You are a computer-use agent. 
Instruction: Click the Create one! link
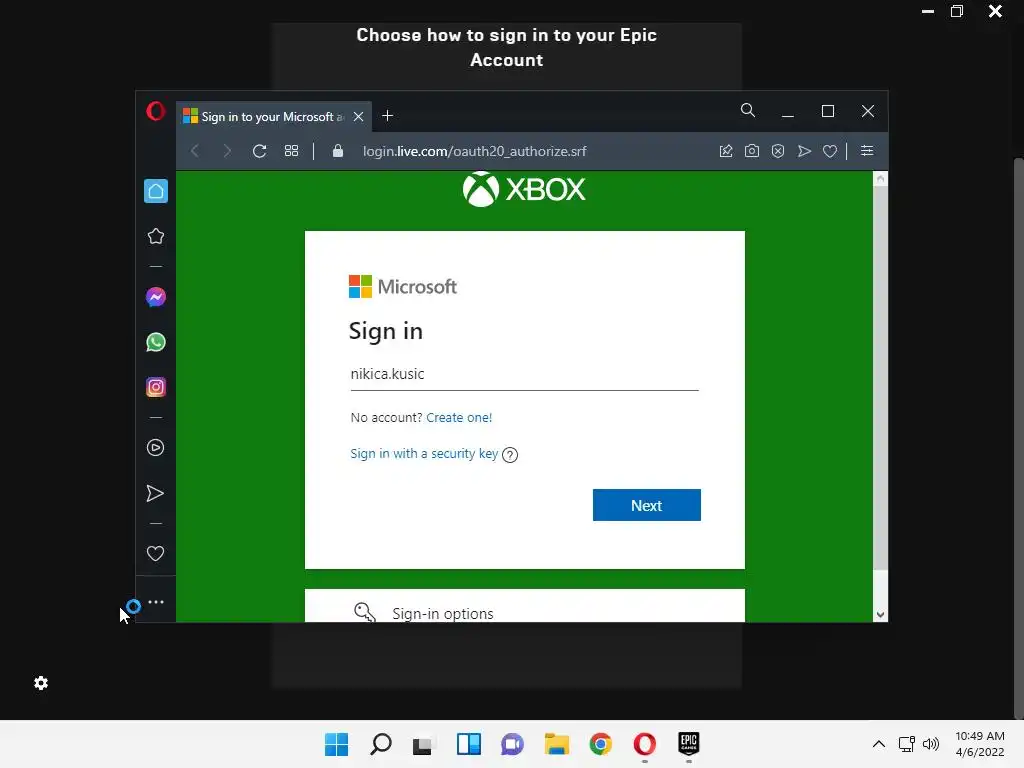459,417
